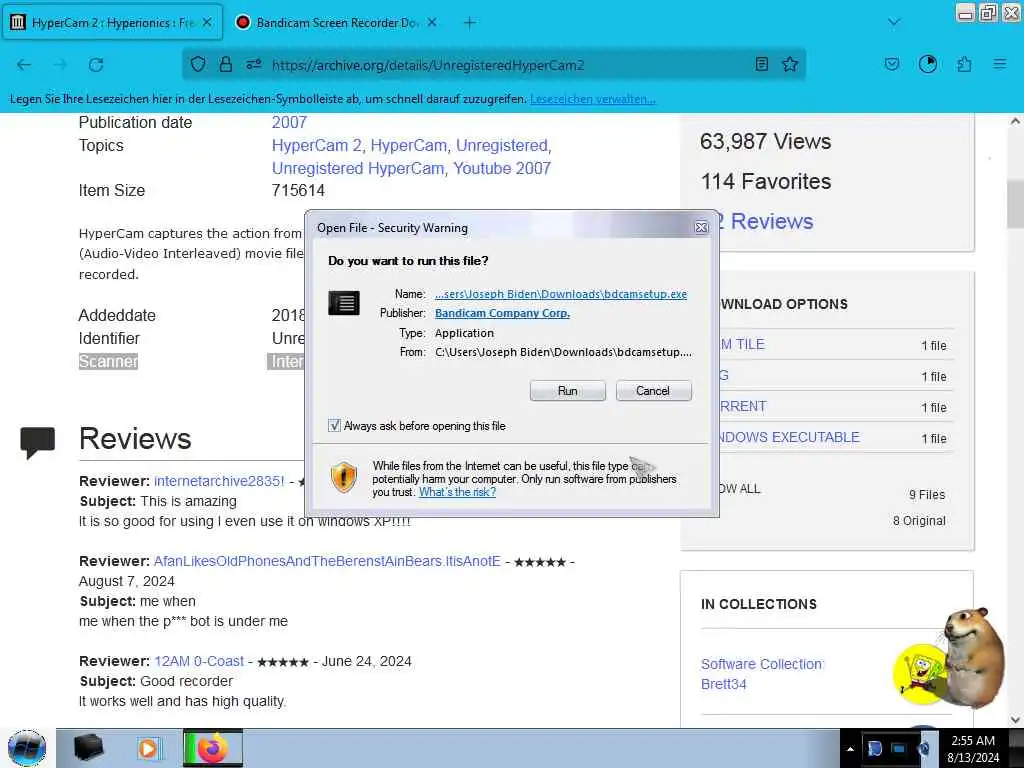This screenshot has width=1024, height=768.
Task: Close the HyperCam 2 tab
Action: [x=207, y=22]
